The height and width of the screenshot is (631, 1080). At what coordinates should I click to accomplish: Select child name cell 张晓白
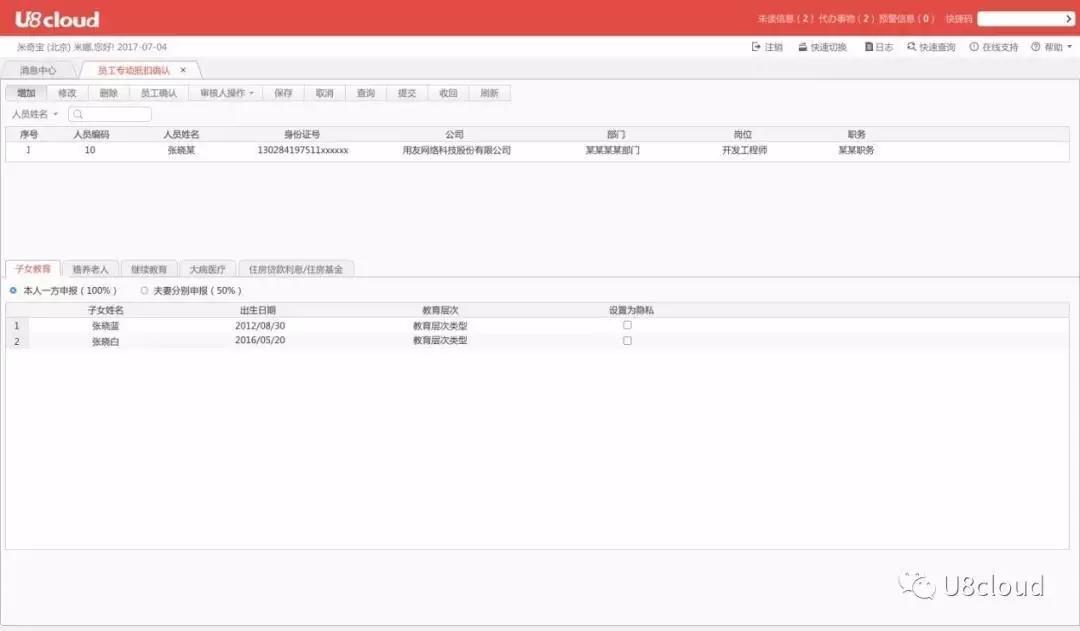click(x=105, y=342)
